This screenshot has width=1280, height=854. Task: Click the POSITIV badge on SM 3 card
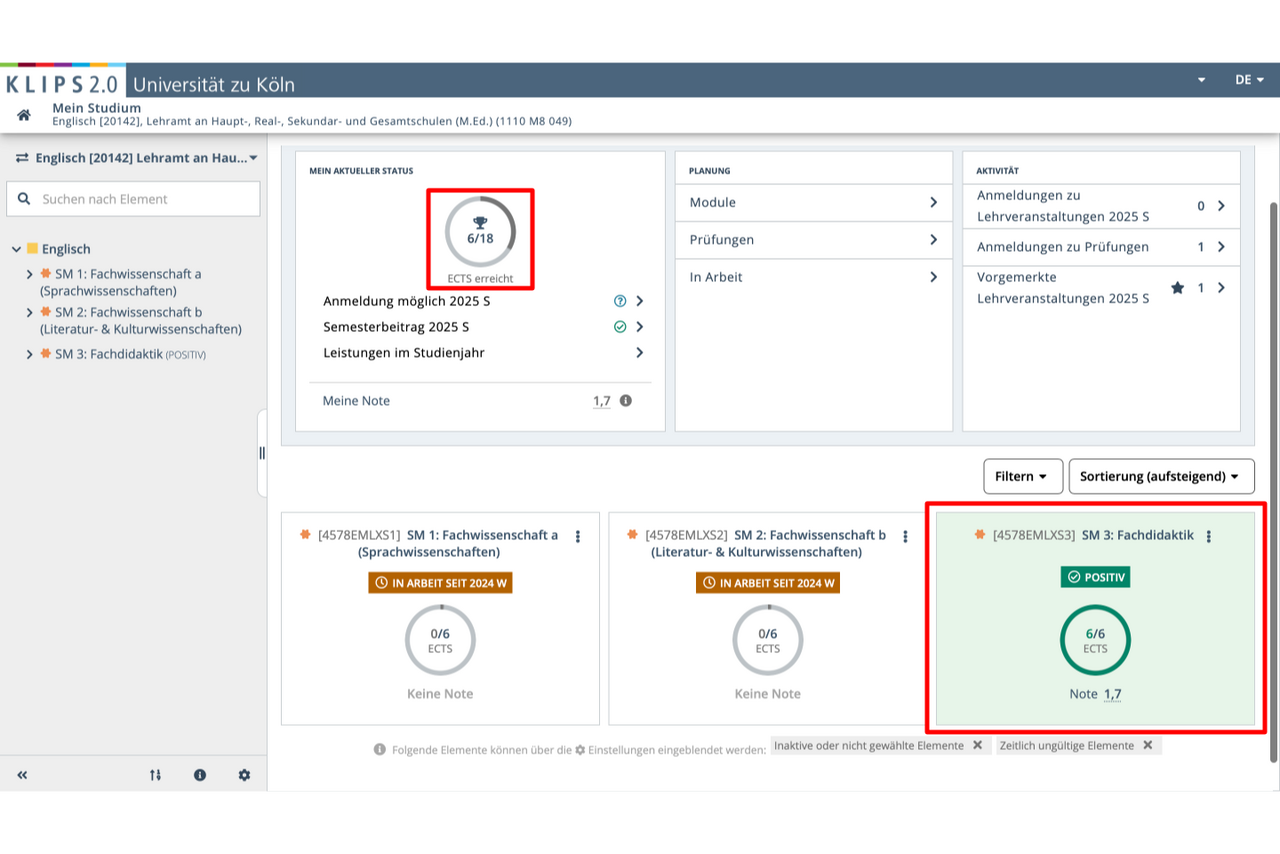[1095, 577]
